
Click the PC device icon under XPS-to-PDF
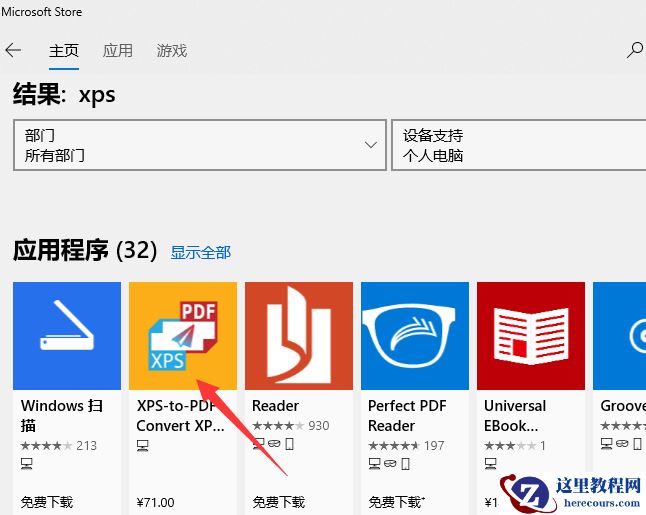coord(143,445)
